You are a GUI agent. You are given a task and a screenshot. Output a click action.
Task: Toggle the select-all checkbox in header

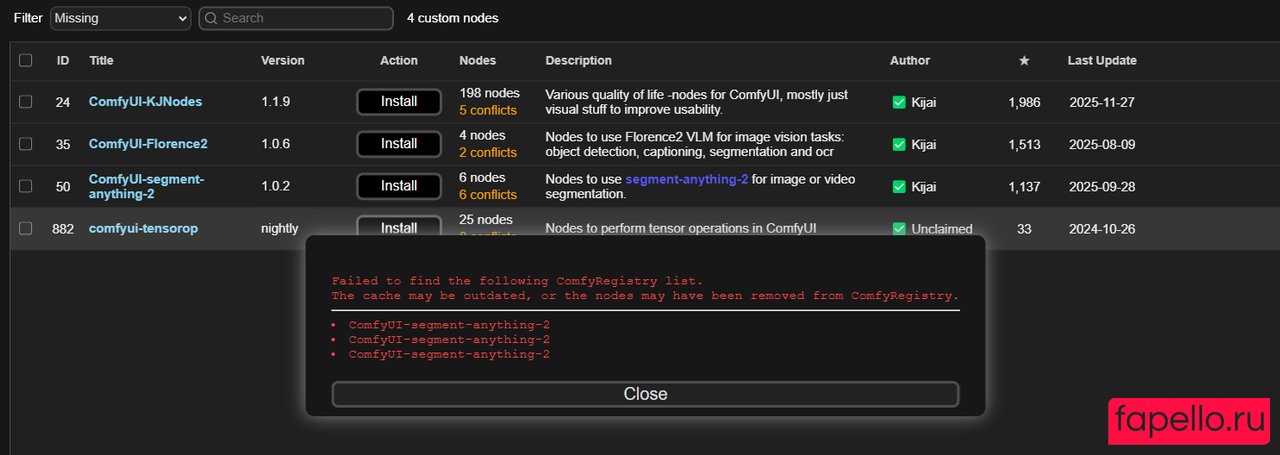coord(26,61)
